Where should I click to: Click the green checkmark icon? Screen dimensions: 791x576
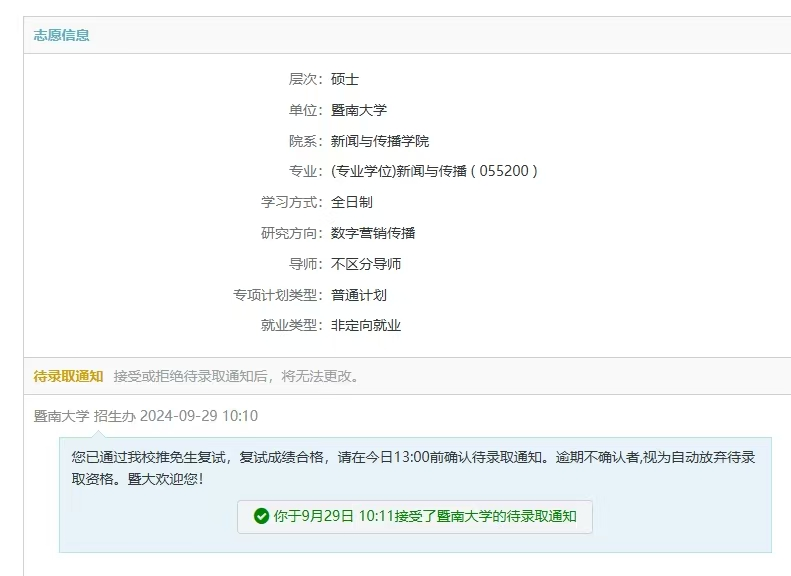tap(261, 516)
